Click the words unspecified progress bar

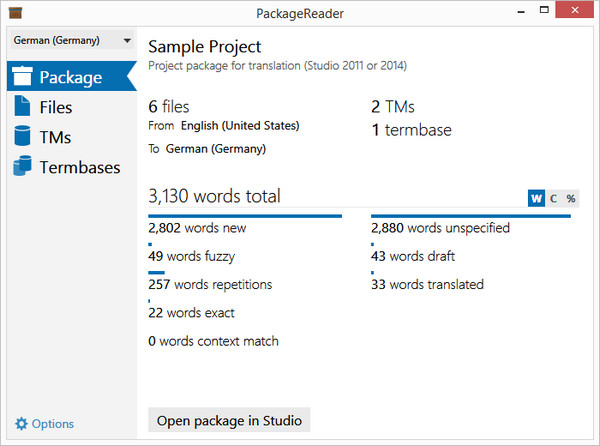(x=470, y=215)
